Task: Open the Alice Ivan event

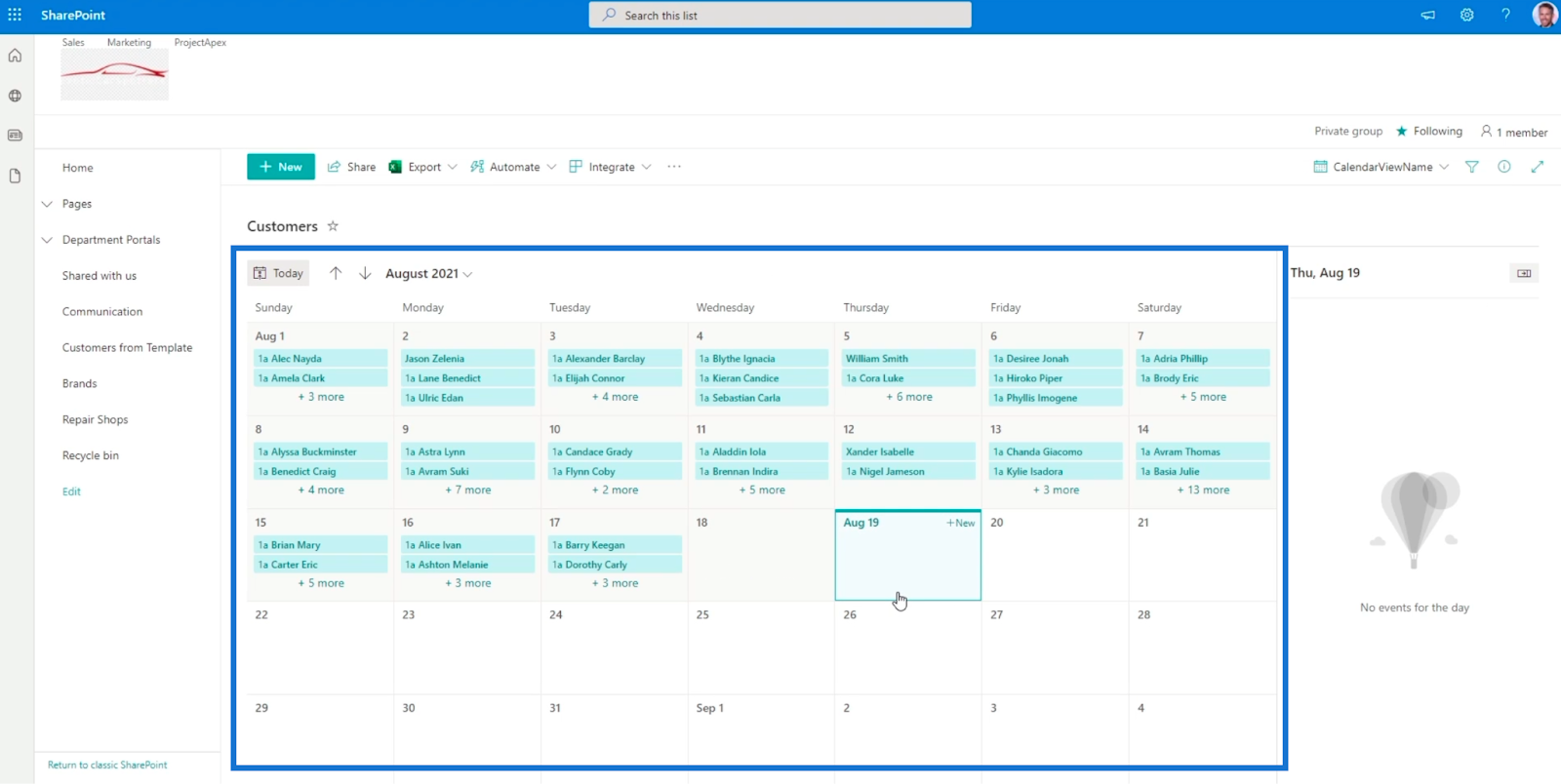Action: click(468, 545)
